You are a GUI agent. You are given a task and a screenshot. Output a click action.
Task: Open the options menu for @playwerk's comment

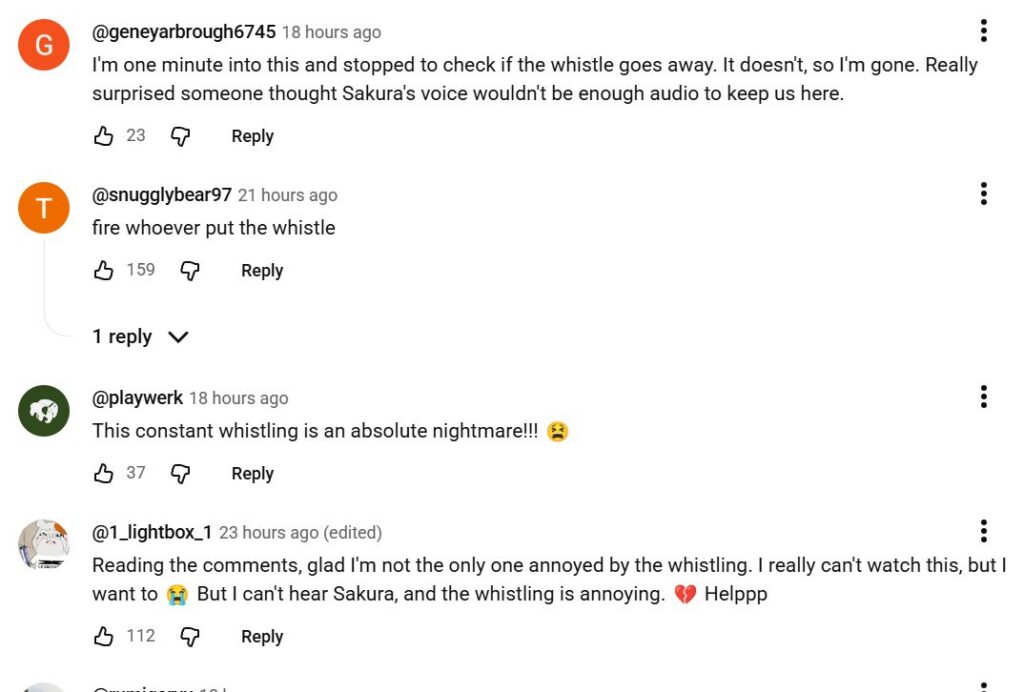click(984, 397)
